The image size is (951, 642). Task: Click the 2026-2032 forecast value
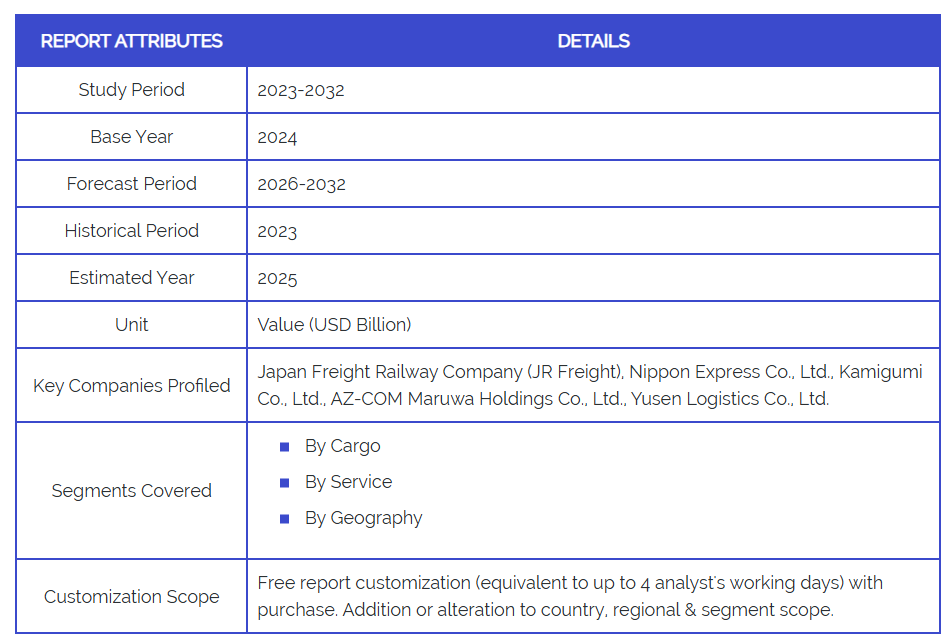[301, 184]
